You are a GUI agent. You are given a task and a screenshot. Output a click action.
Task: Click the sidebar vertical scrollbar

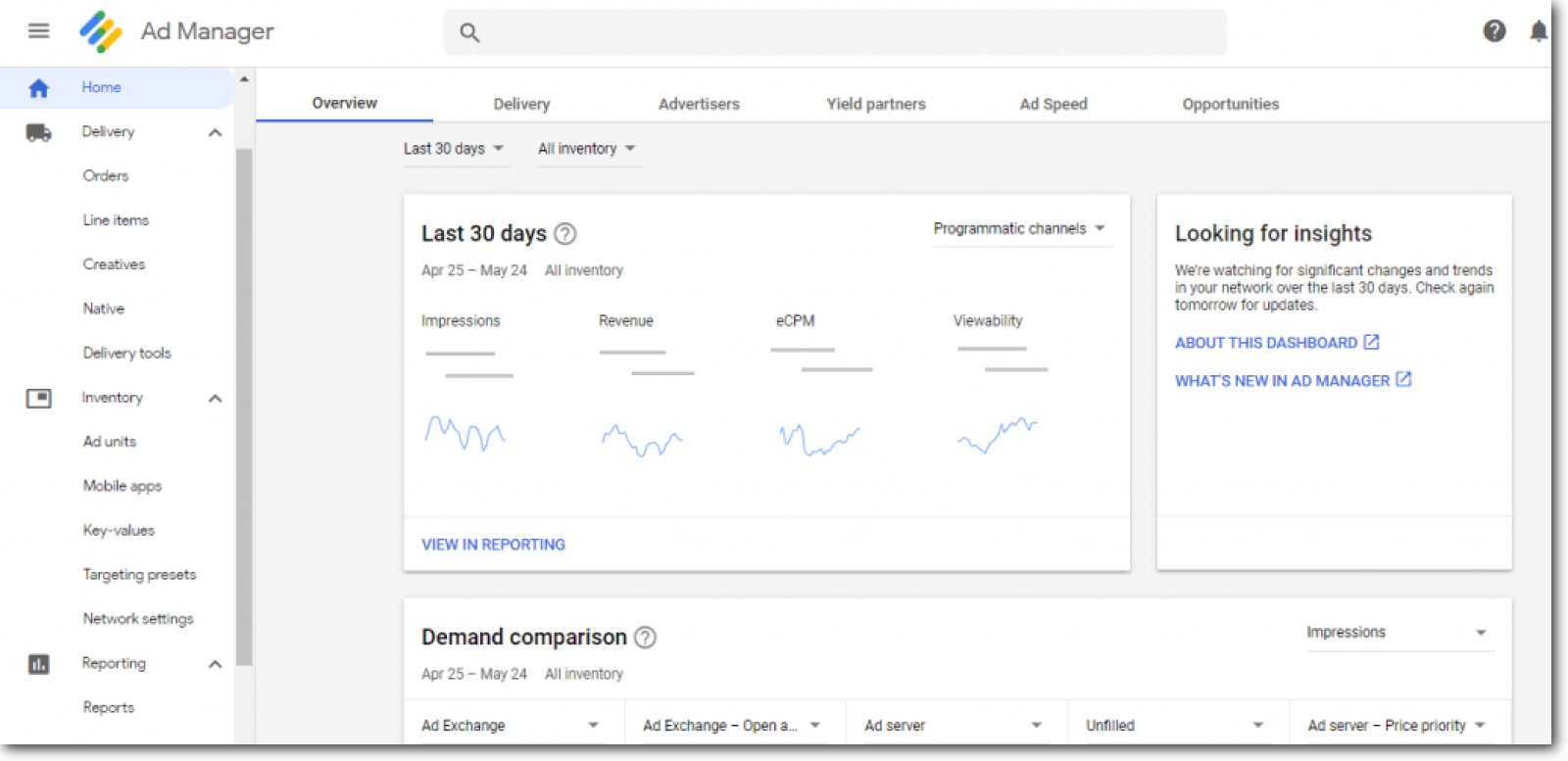pos(244,406)
